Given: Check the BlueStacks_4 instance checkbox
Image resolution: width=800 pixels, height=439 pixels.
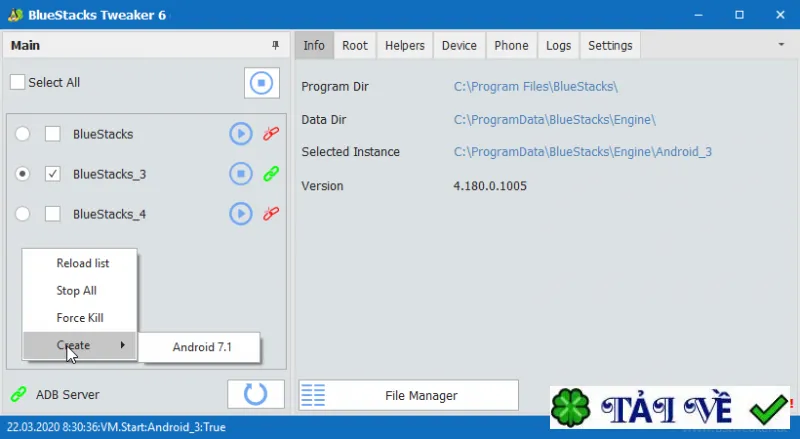Looking at the screenshot, I should coord(53,214).
